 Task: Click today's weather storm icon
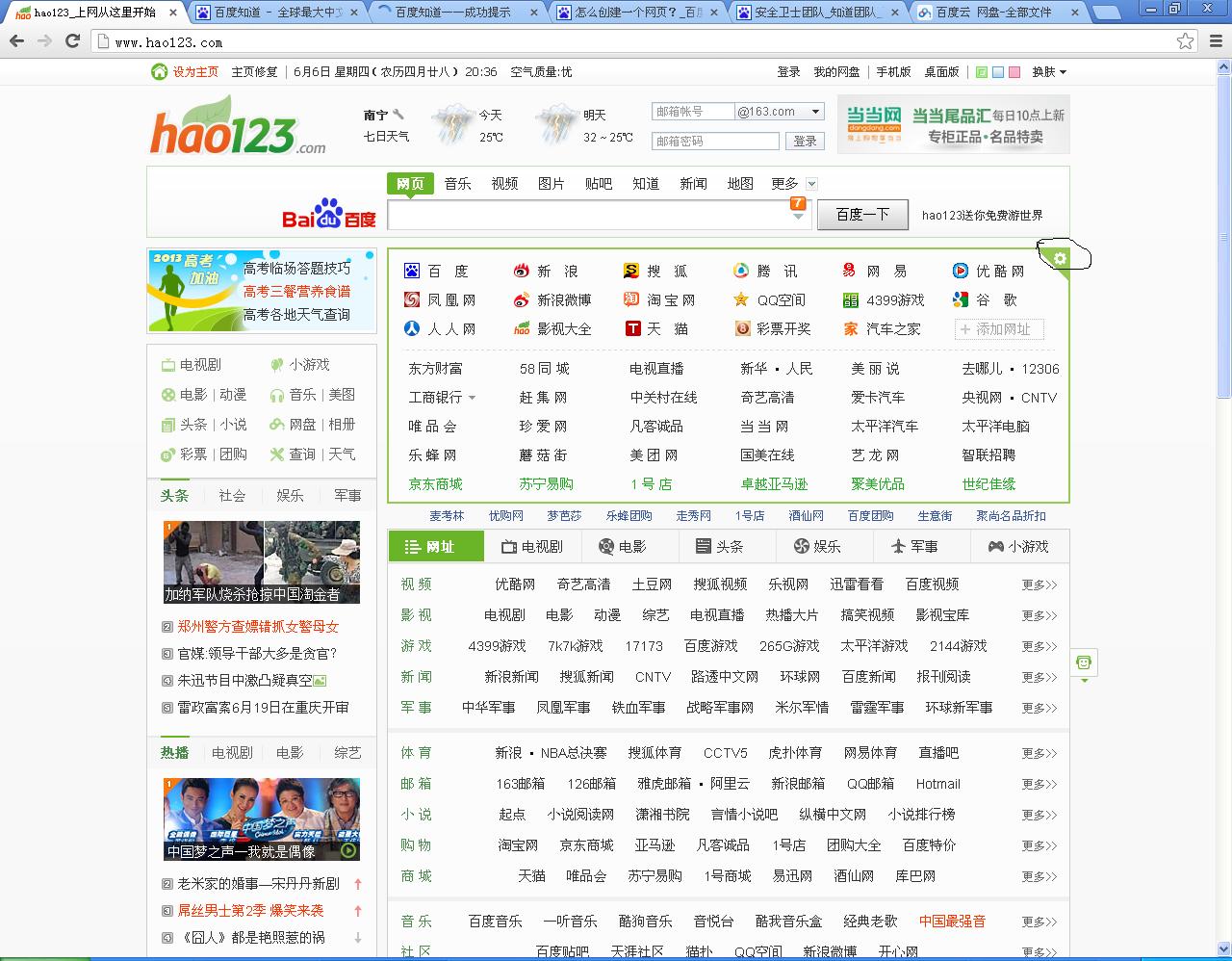(451, 125)
